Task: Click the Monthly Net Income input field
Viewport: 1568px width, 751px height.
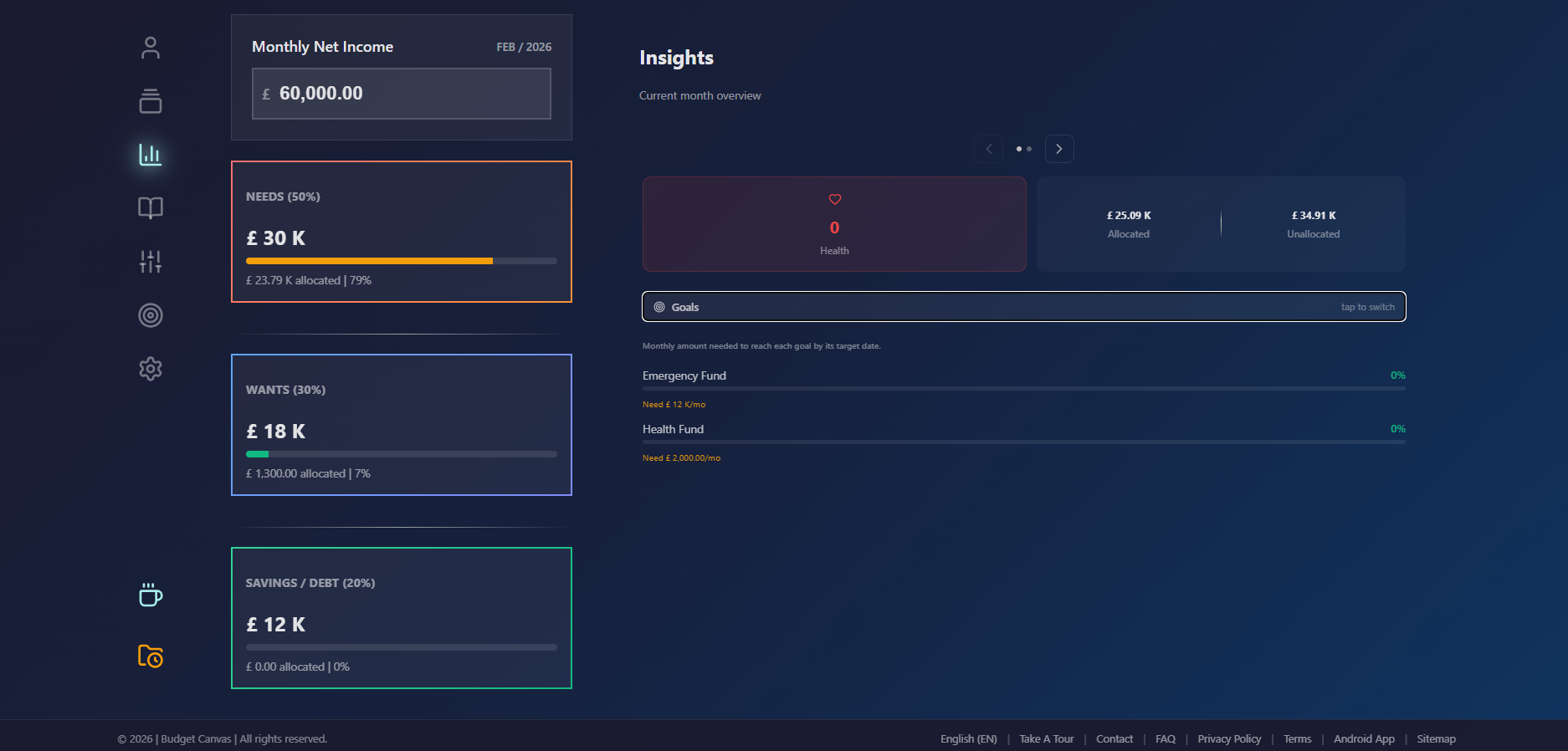Action: (x=402, y=94)
